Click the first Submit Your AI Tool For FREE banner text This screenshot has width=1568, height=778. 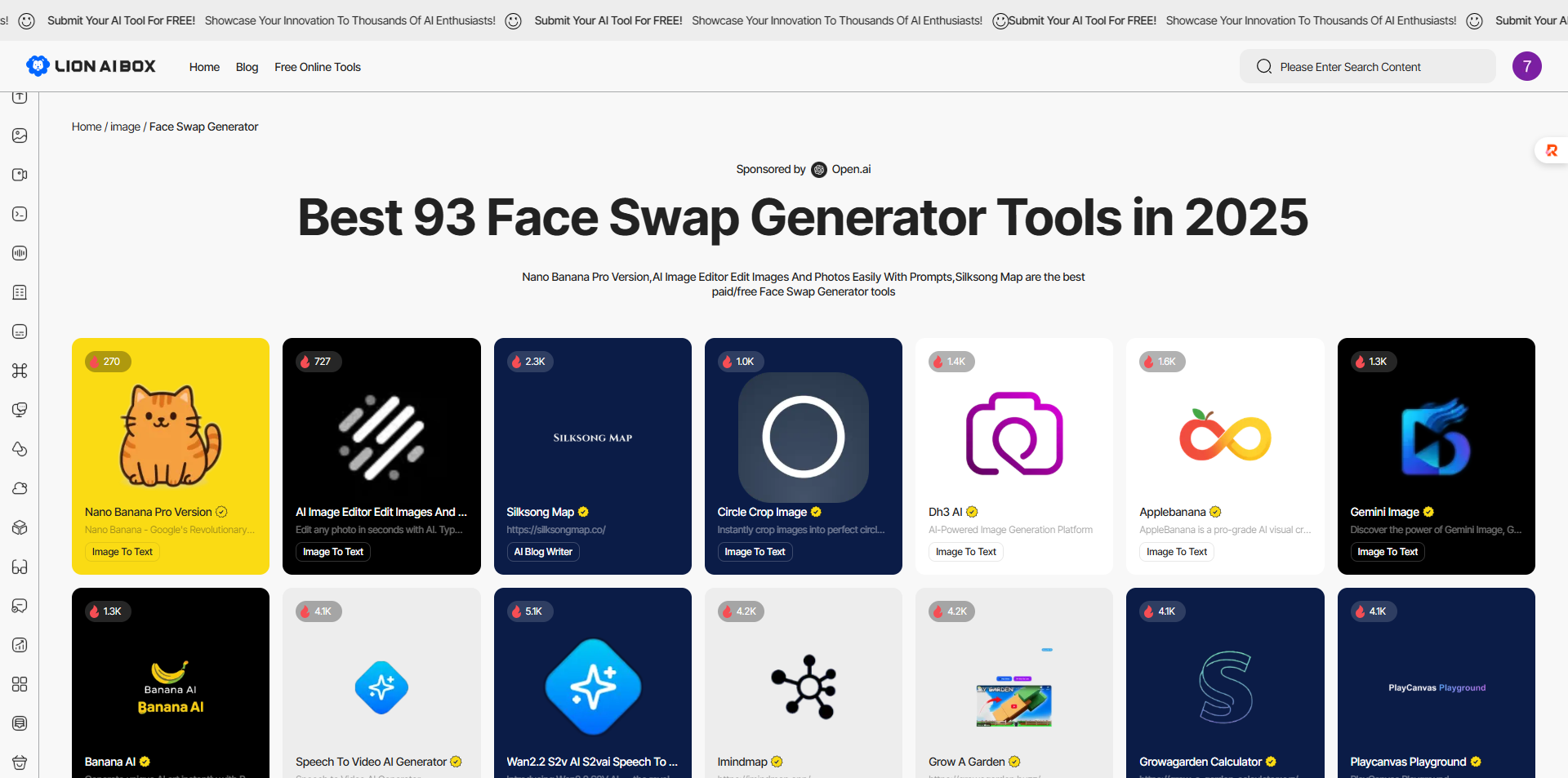pyautogui.click(x=121, y=20)
